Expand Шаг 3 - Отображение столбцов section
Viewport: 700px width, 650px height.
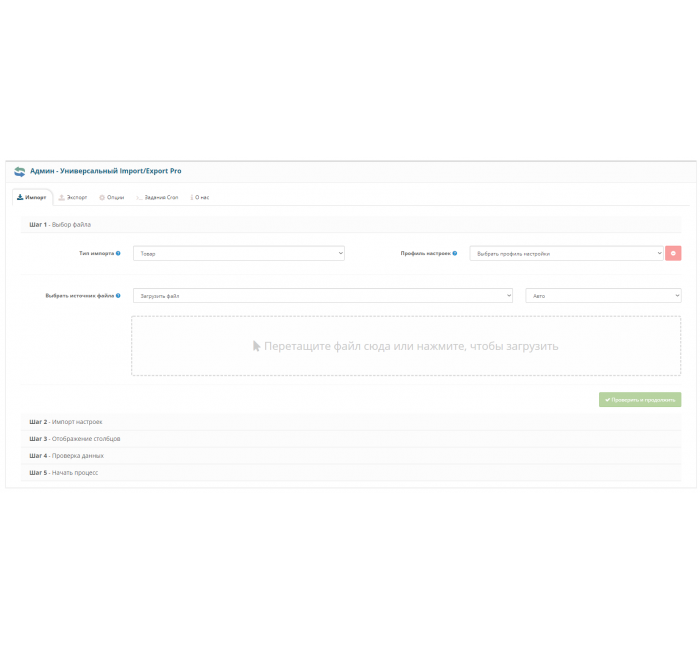[x=351, y=439]
